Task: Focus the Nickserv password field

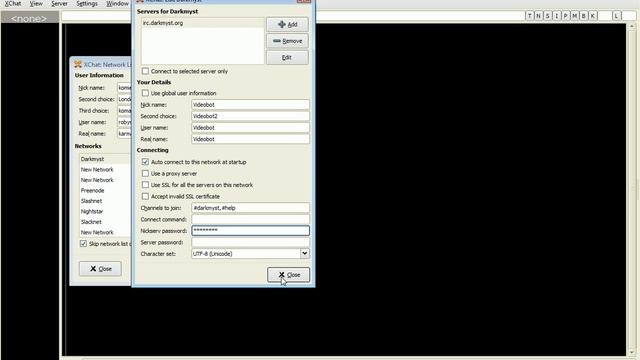Action: [x=250, y=231]
